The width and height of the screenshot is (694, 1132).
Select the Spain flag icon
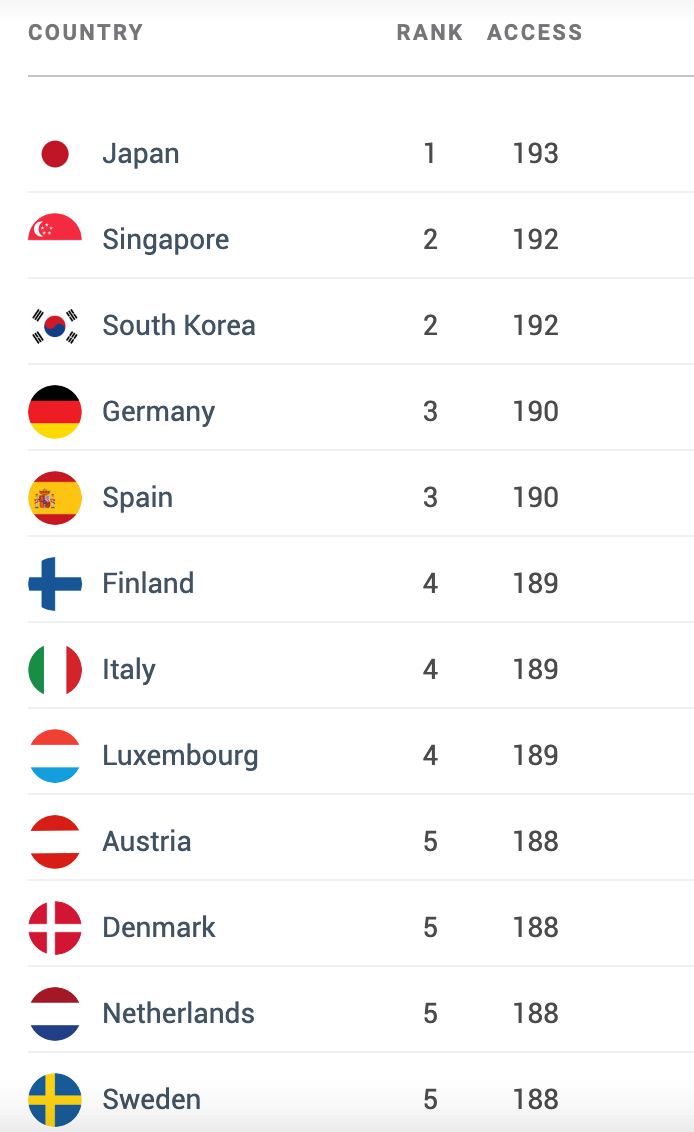(x=55, y=497)
